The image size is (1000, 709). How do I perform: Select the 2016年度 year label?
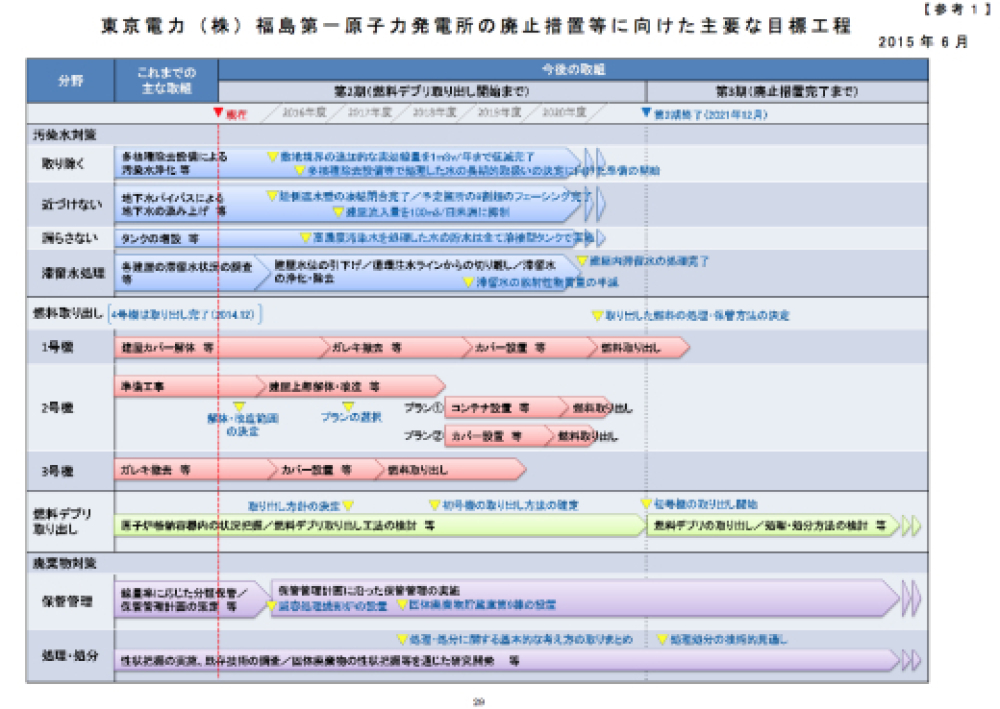point(304,113)
